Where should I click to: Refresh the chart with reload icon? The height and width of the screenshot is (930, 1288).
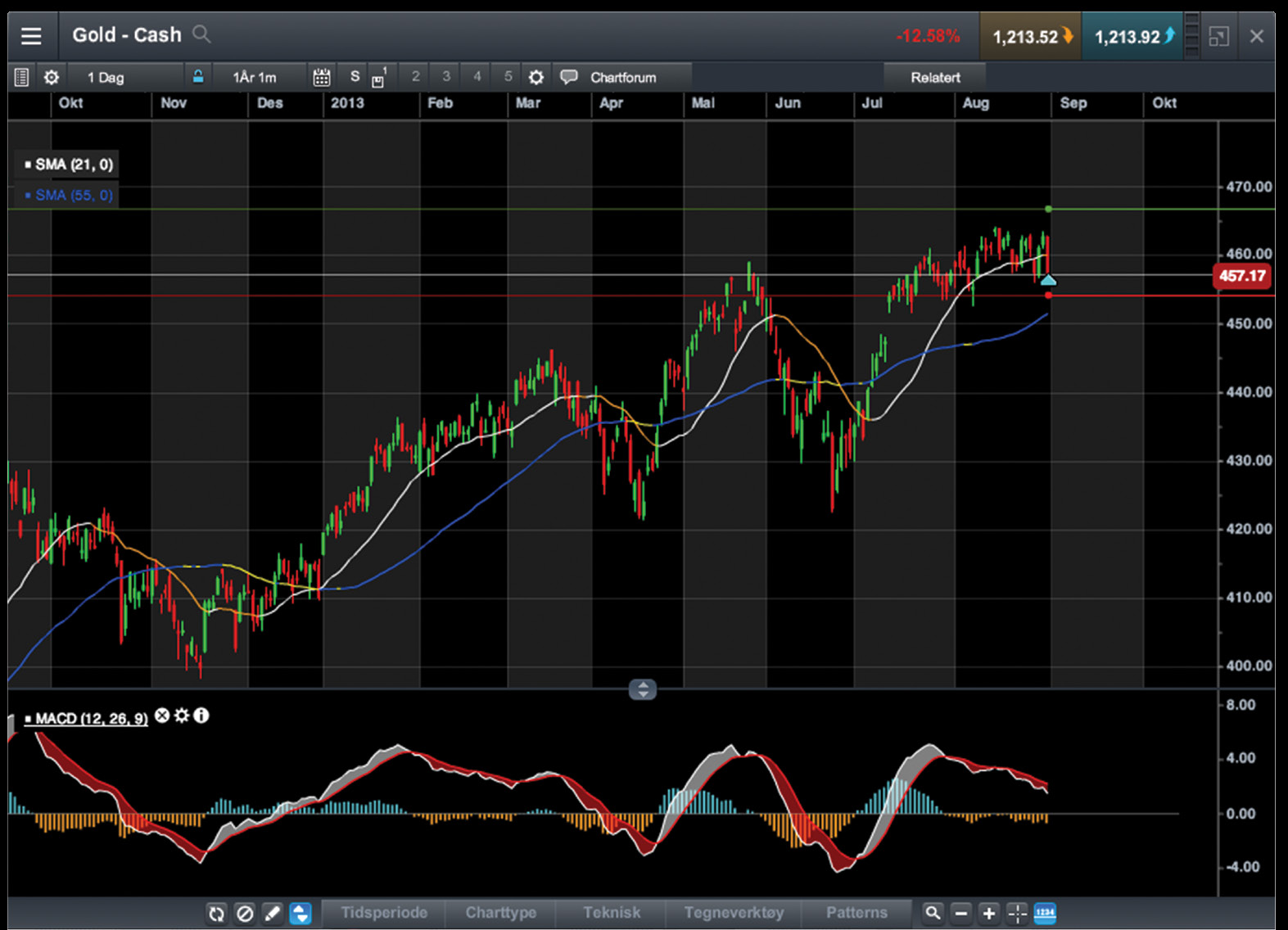pos(216,913)
